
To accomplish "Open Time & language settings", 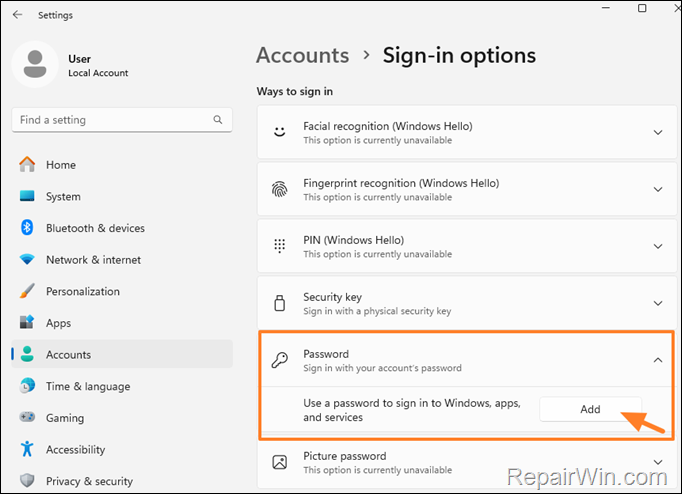I will point(122,386).
